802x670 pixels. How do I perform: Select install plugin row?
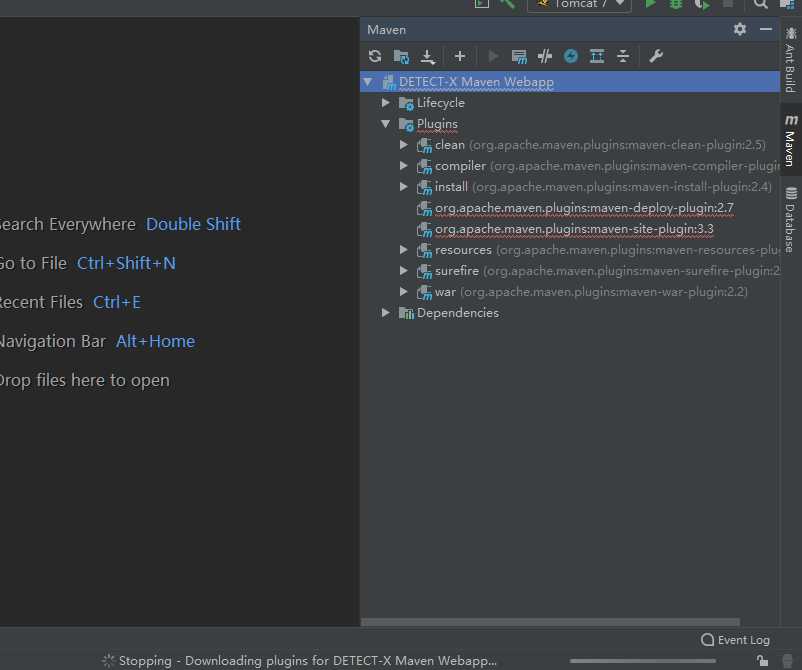[x=570, y=187]
